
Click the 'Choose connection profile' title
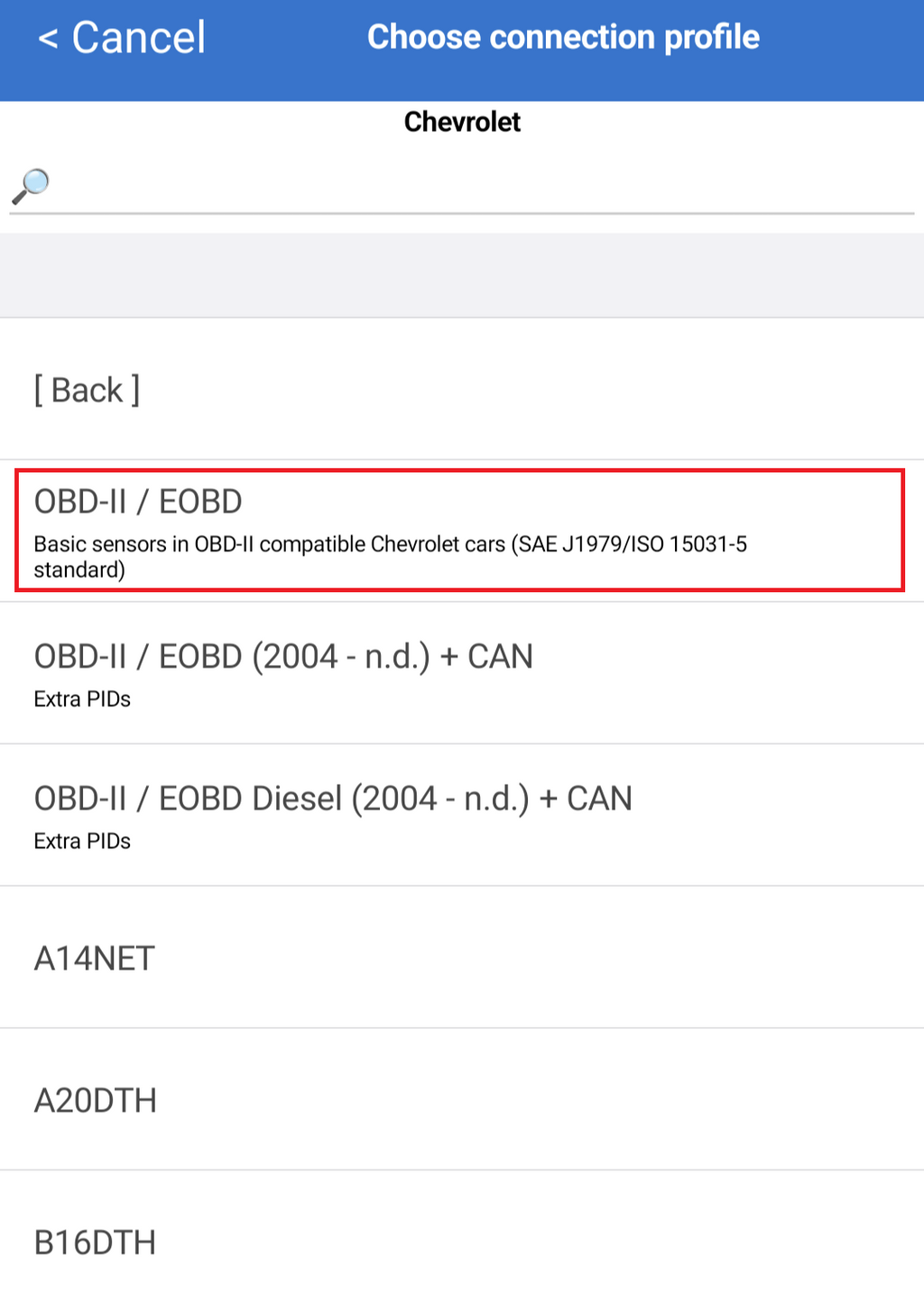point(563,37)
